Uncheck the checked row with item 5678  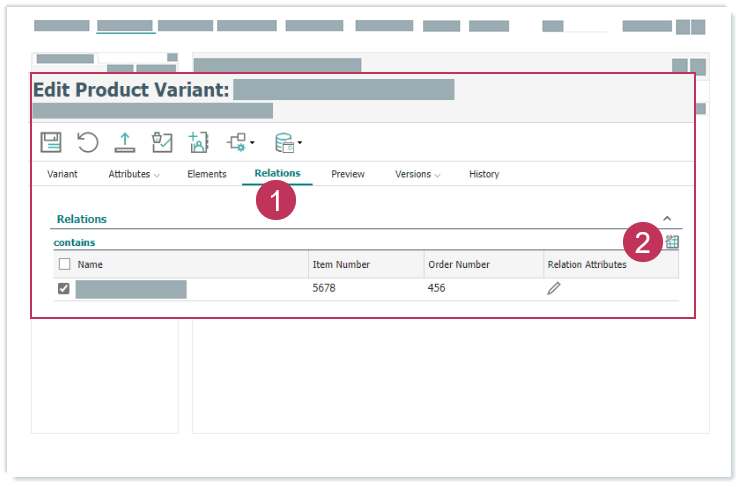pyautogui.click(x=64, y=289)
